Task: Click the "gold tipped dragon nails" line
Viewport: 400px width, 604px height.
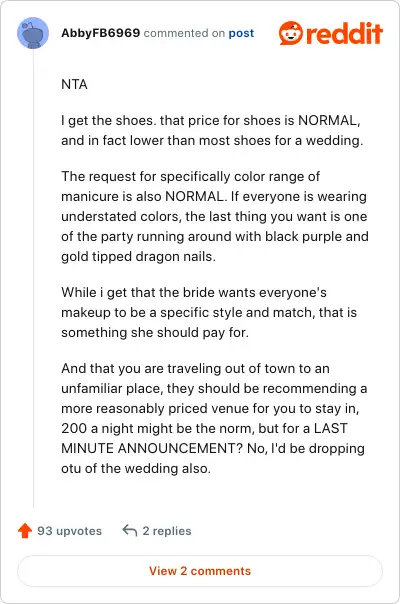Action: coord(138,257)
